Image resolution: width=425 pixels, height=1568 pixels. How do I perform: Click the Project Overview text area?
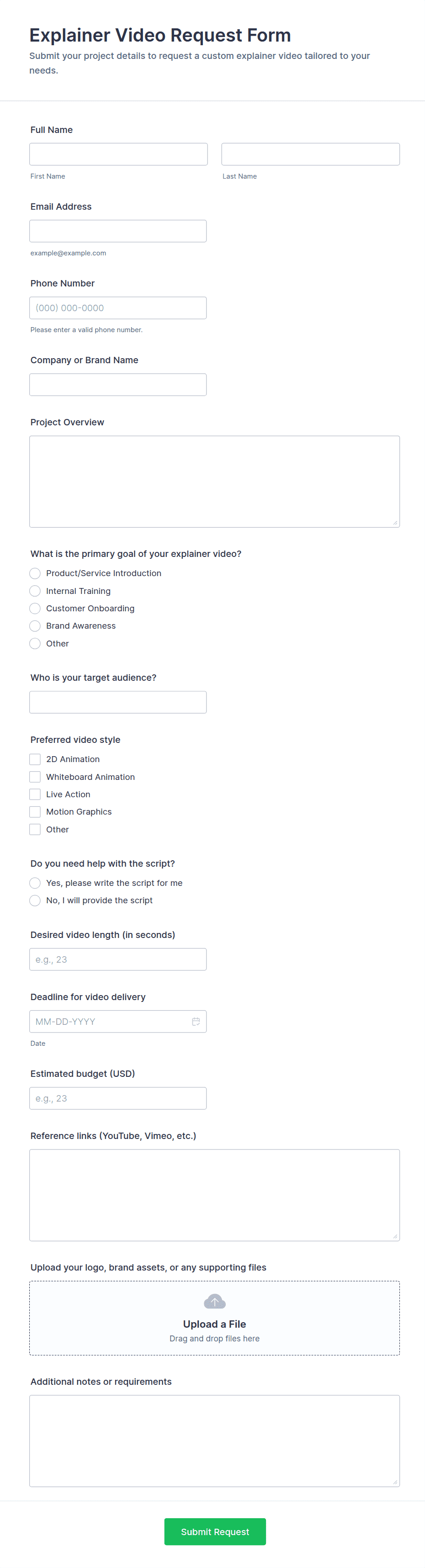(x=214, y=482)
